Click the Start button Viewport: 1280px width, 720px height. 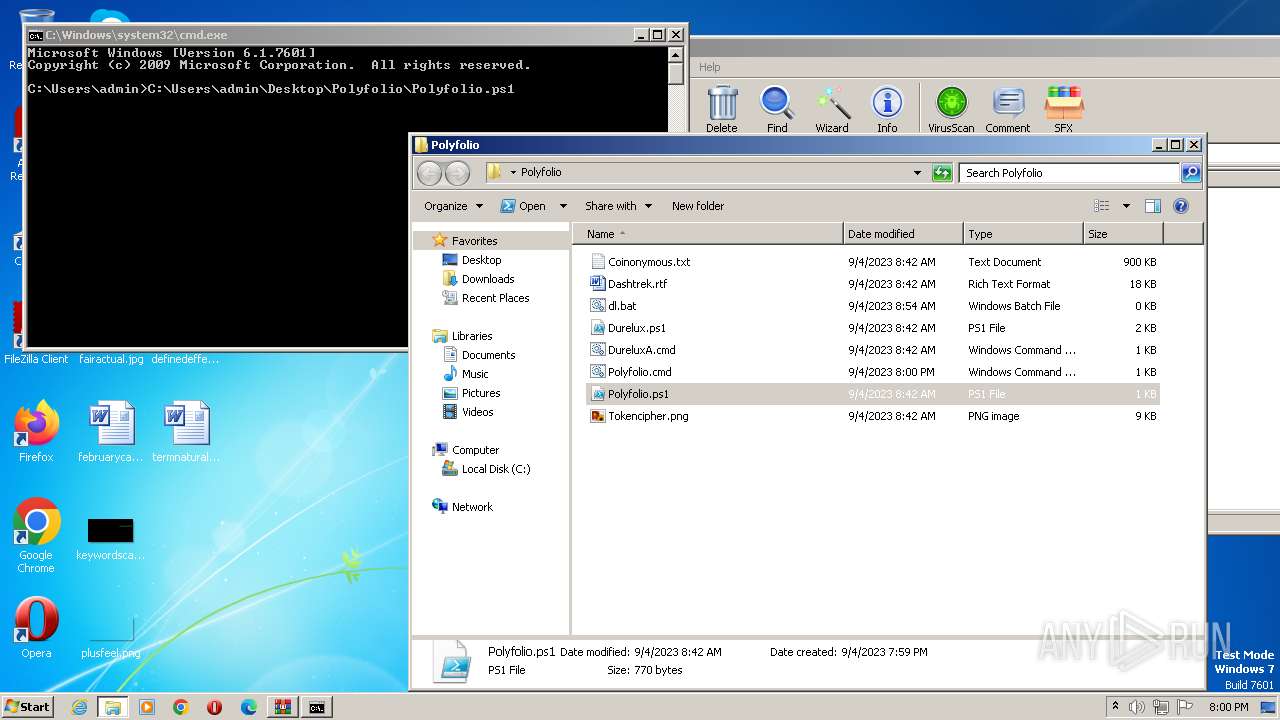click(x=28, y=706)
